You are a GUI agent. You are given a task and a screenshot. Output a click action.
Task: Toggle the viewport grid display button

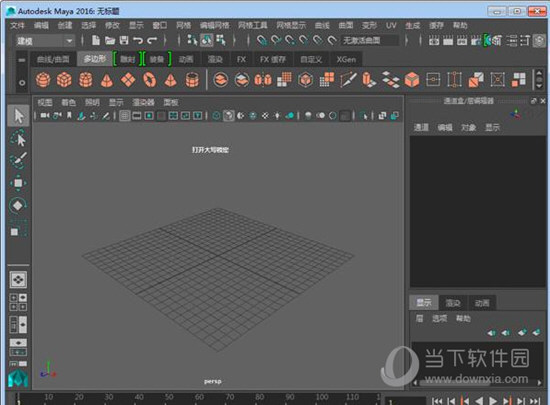point(125,115)
